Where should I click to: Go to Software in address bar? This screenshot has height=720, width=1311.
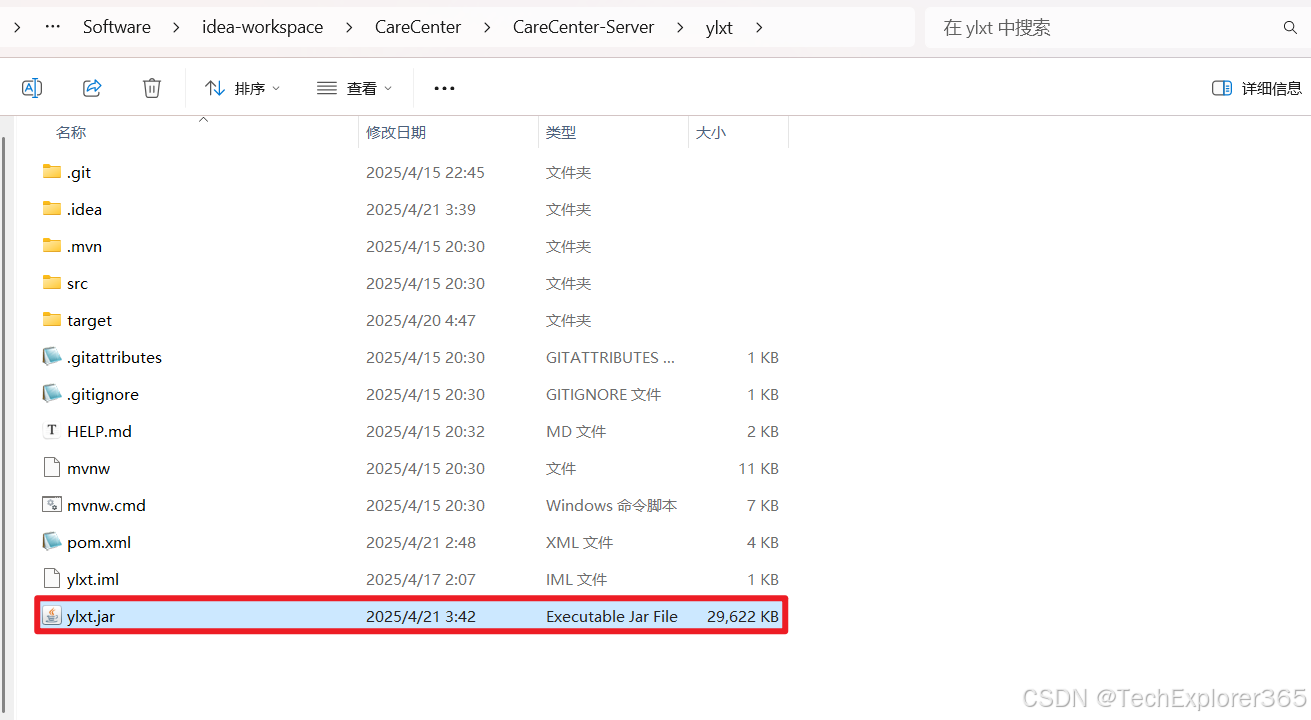[x=117, y=27]
